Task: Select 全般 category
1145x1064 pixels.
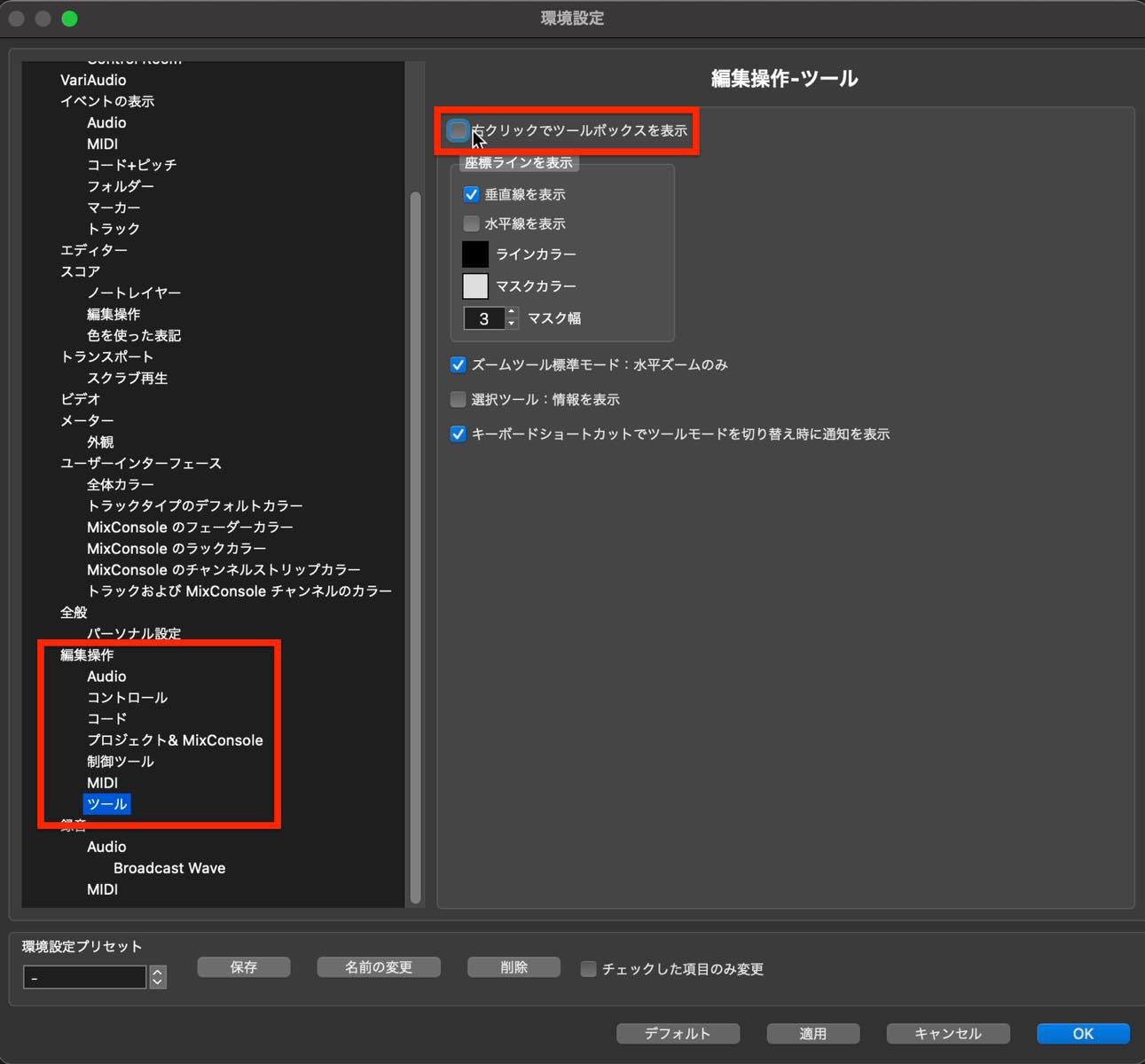Action: tap(74, 612)
